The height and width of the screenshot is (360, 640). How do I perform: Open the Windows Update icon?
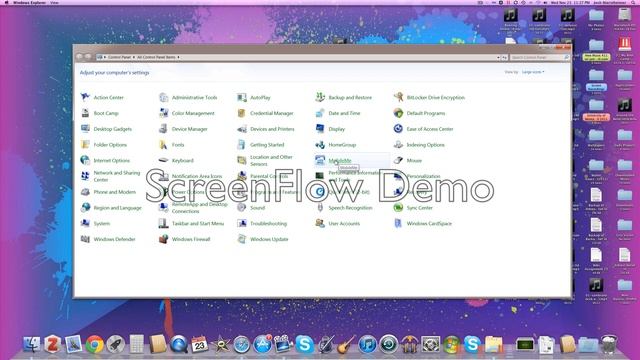242,239
